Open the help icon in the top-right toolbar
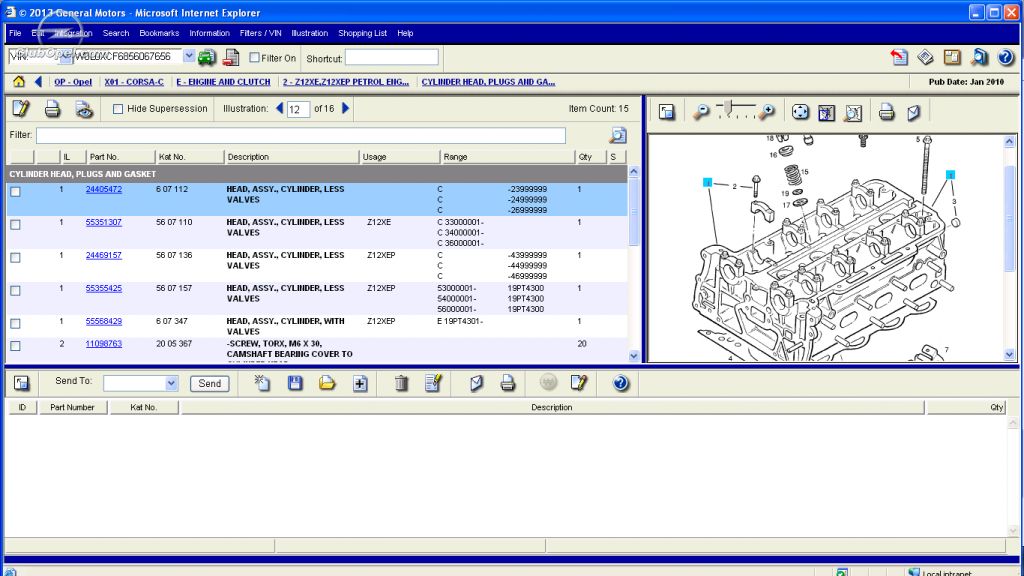 coord(1006,57)
